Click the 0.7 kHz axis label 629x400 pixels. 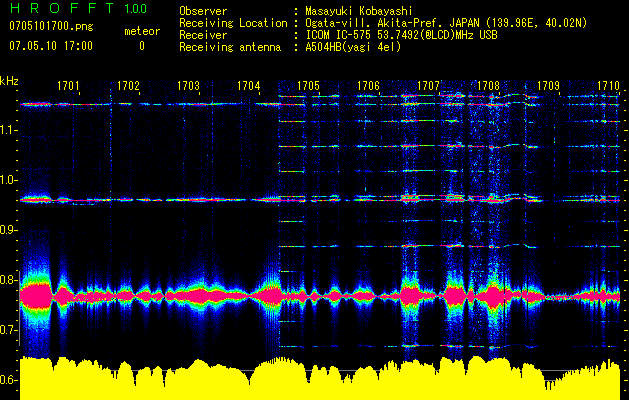(8, 329)
